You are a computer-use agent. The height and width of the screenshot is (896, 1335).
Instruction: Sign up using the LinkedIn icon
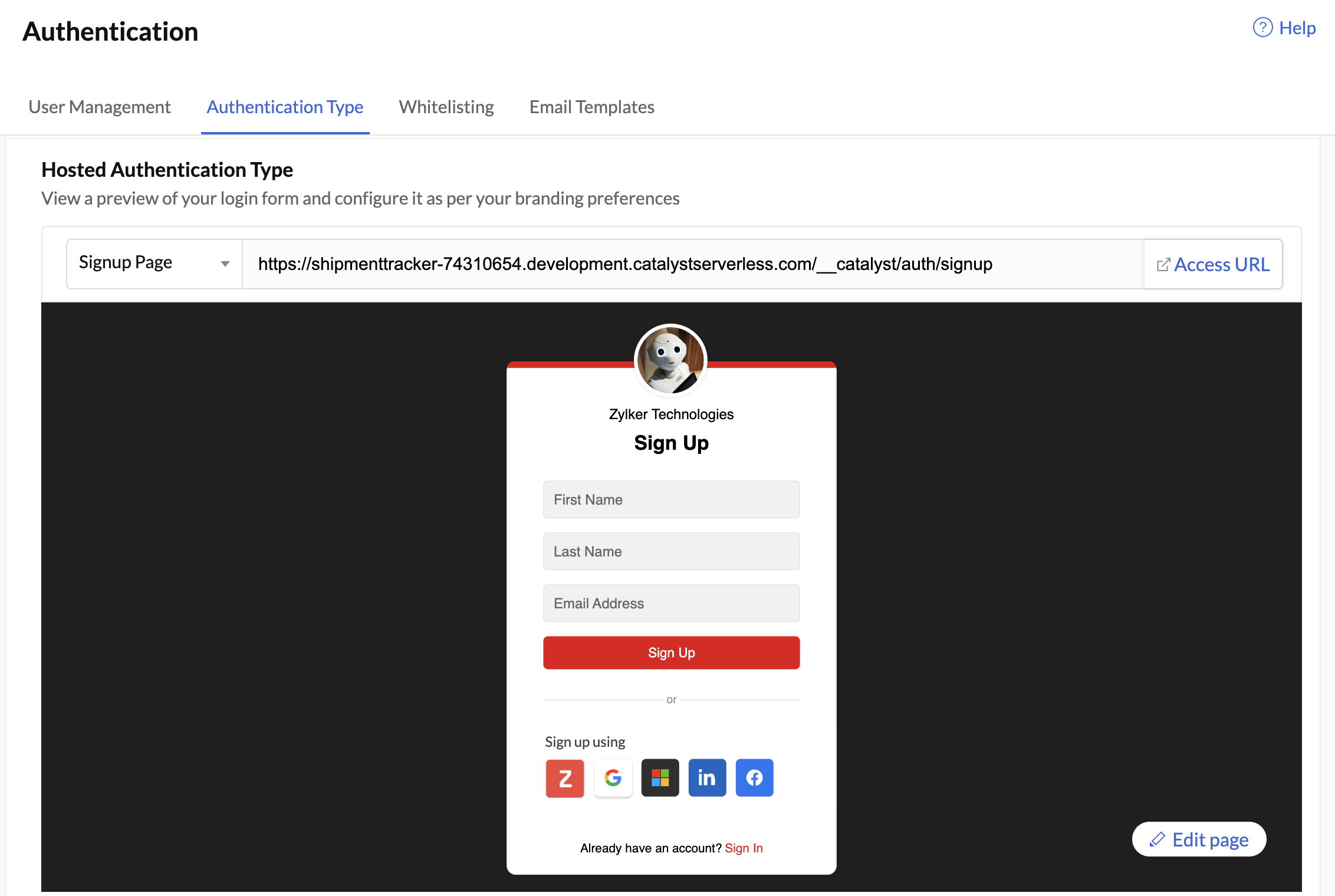(x=706, y=778)
